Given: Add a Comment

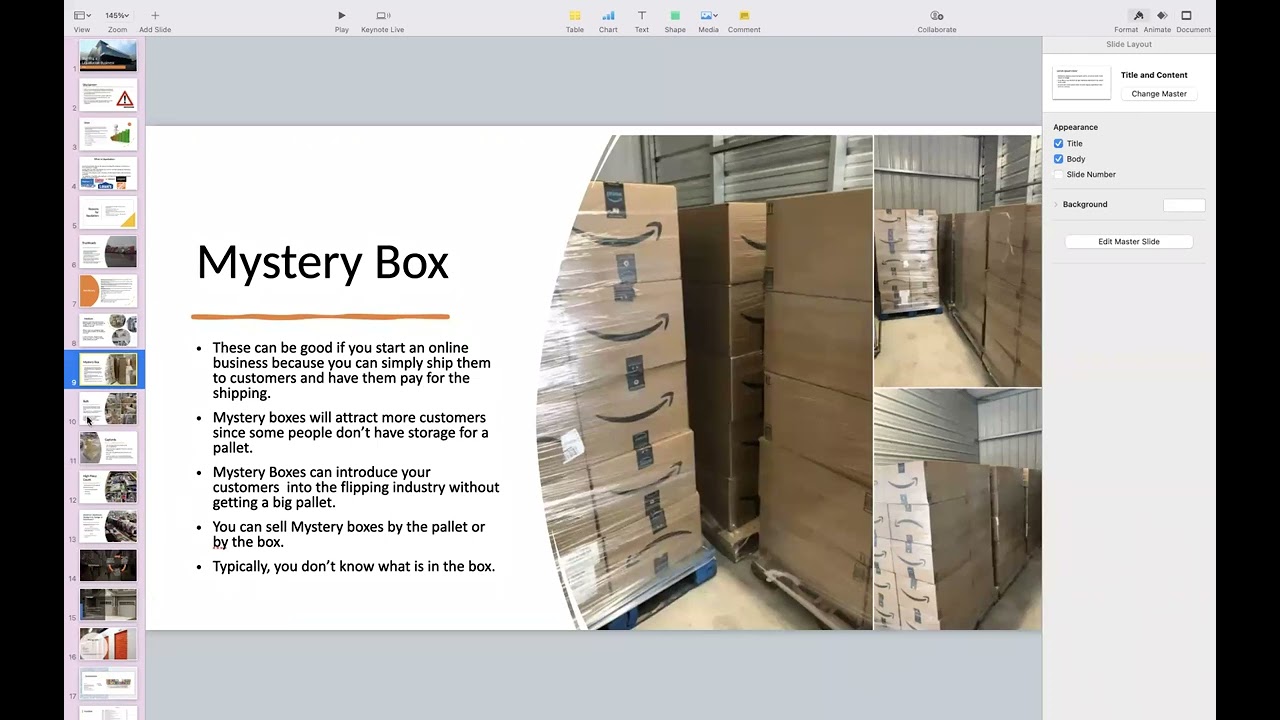Looking at the screenshot, I should pos(744,15).
